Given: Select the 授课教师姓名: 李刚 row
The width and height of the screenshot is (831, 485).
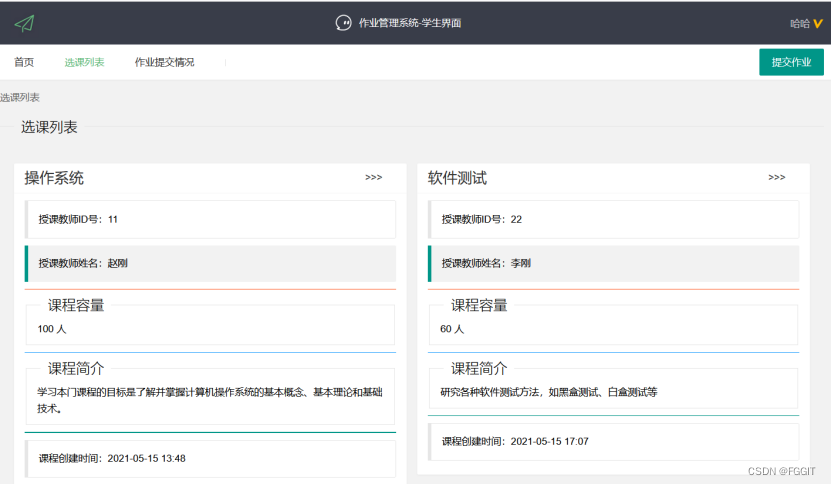Looking at the screenshot, I should 613,263.
